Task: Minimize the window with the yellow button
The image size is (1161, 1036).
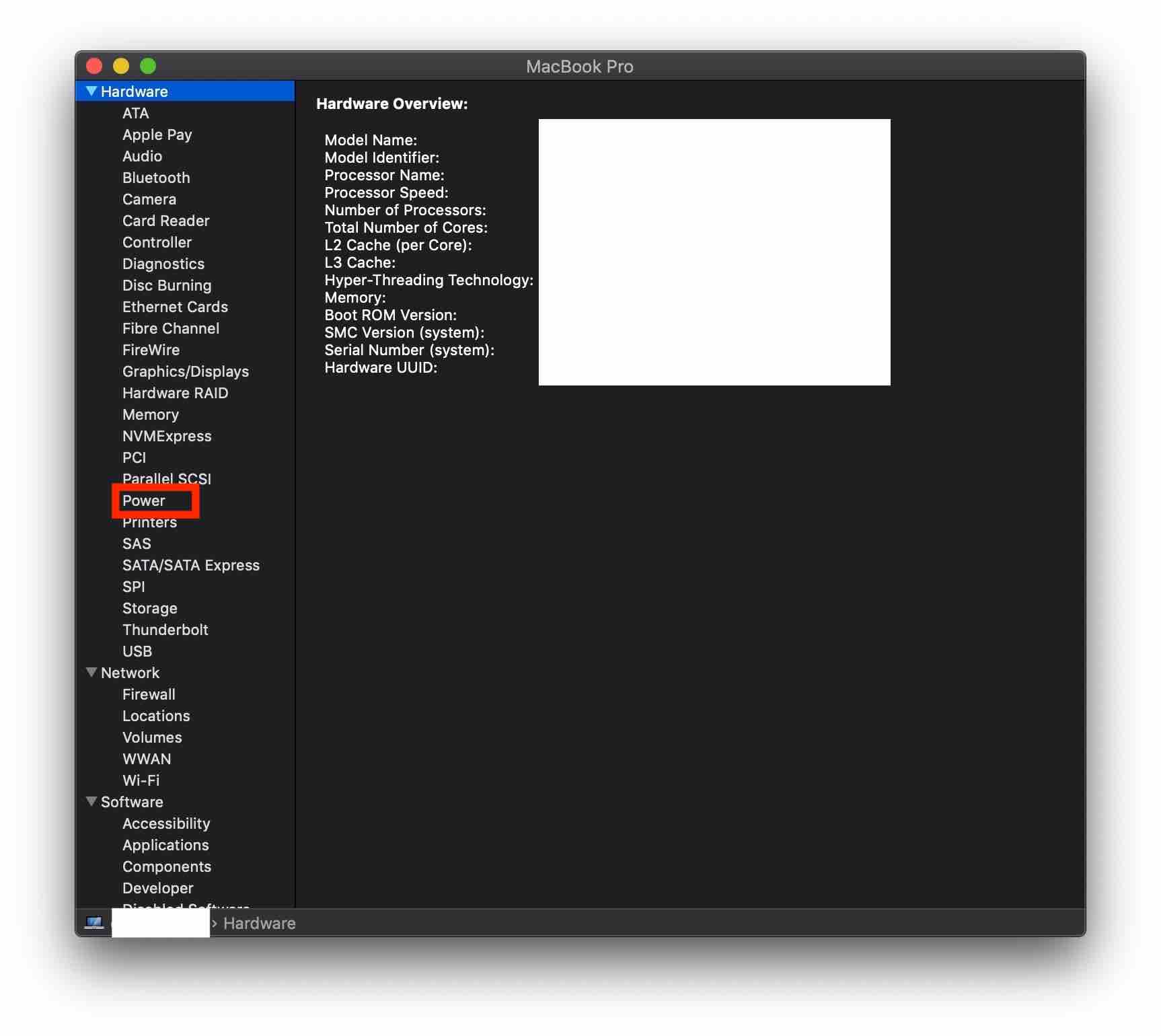Action: tap(121, 66)
